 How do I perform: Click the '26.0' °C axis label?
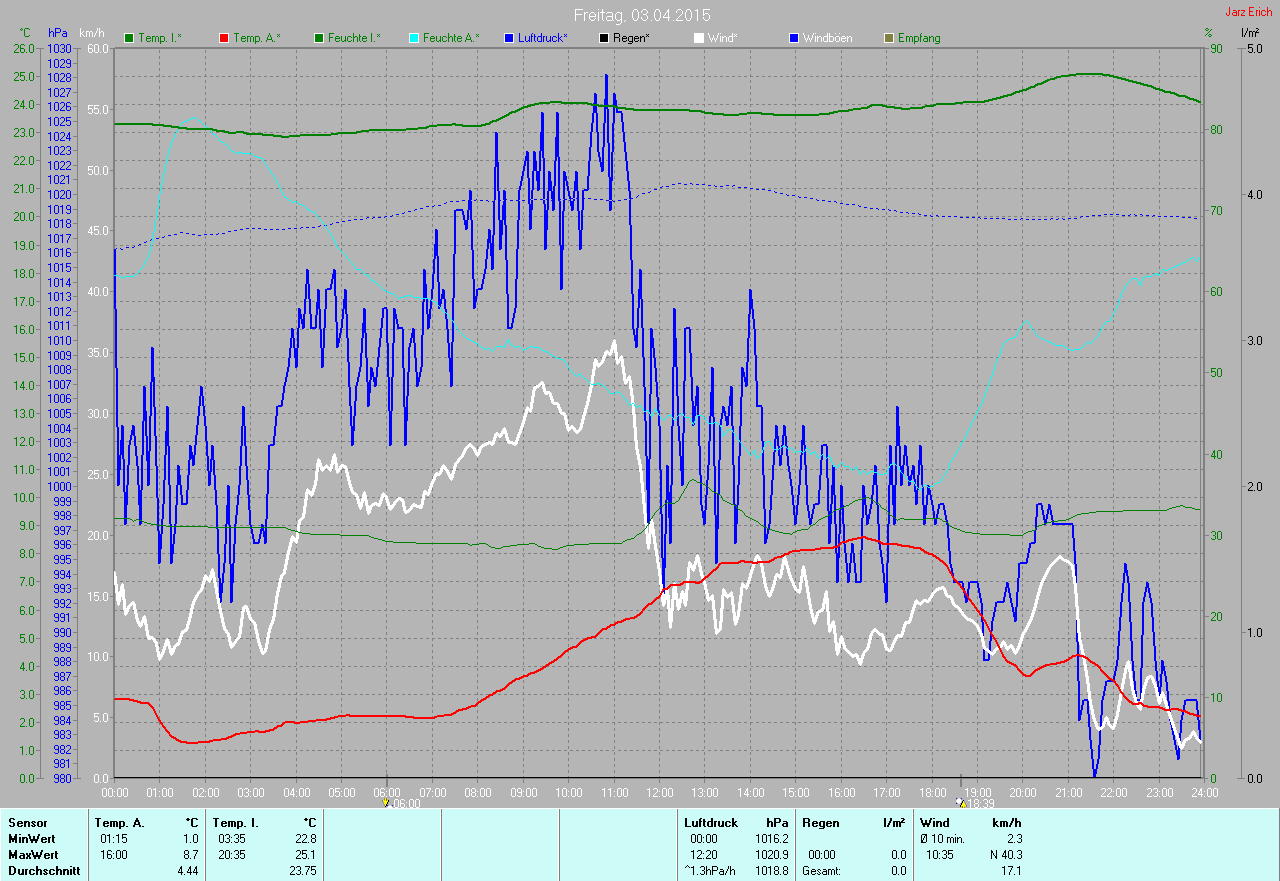24,48
